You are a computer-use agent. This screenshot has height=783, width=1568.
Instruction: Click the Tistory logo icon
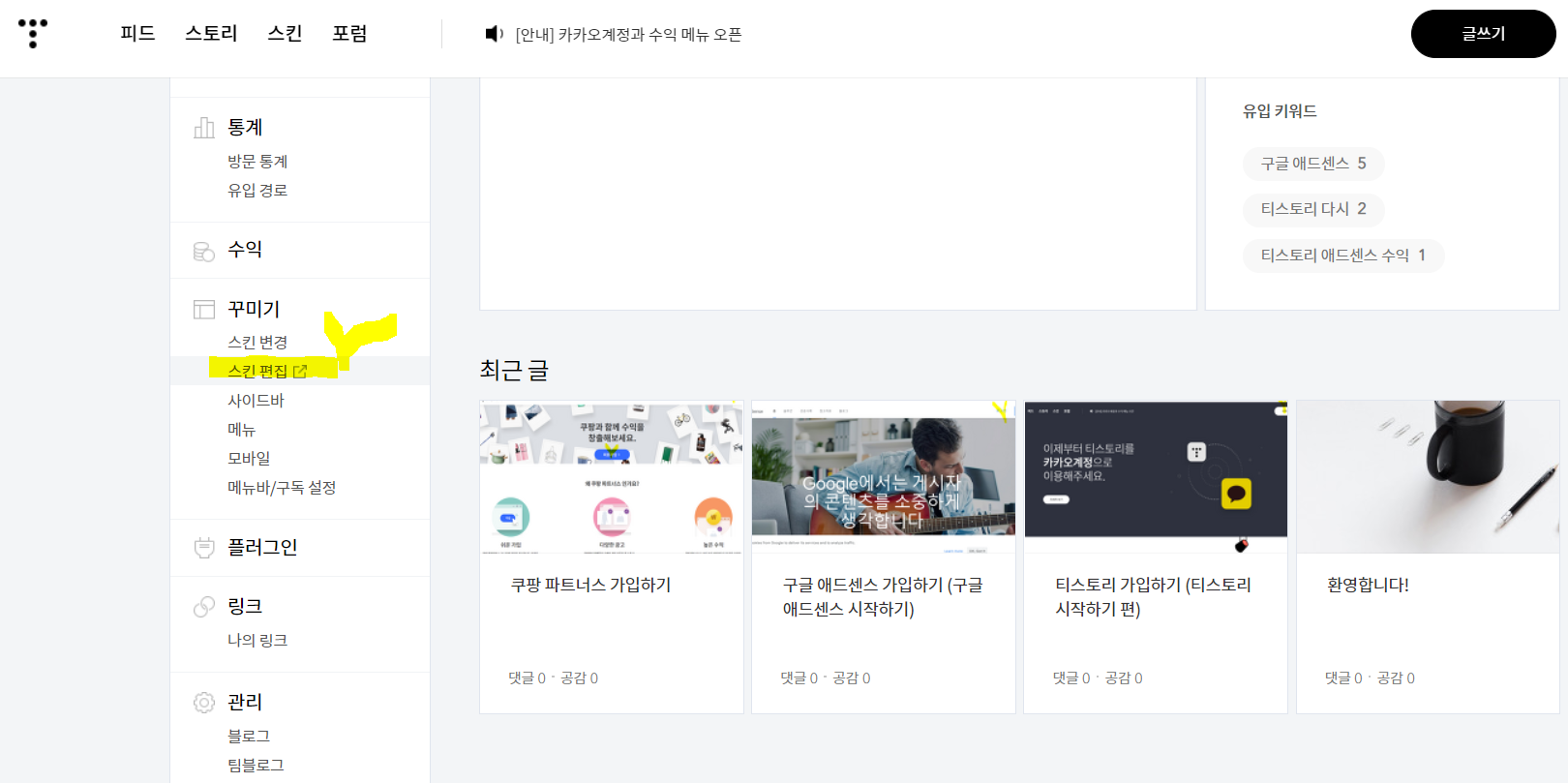click(33, 33)
